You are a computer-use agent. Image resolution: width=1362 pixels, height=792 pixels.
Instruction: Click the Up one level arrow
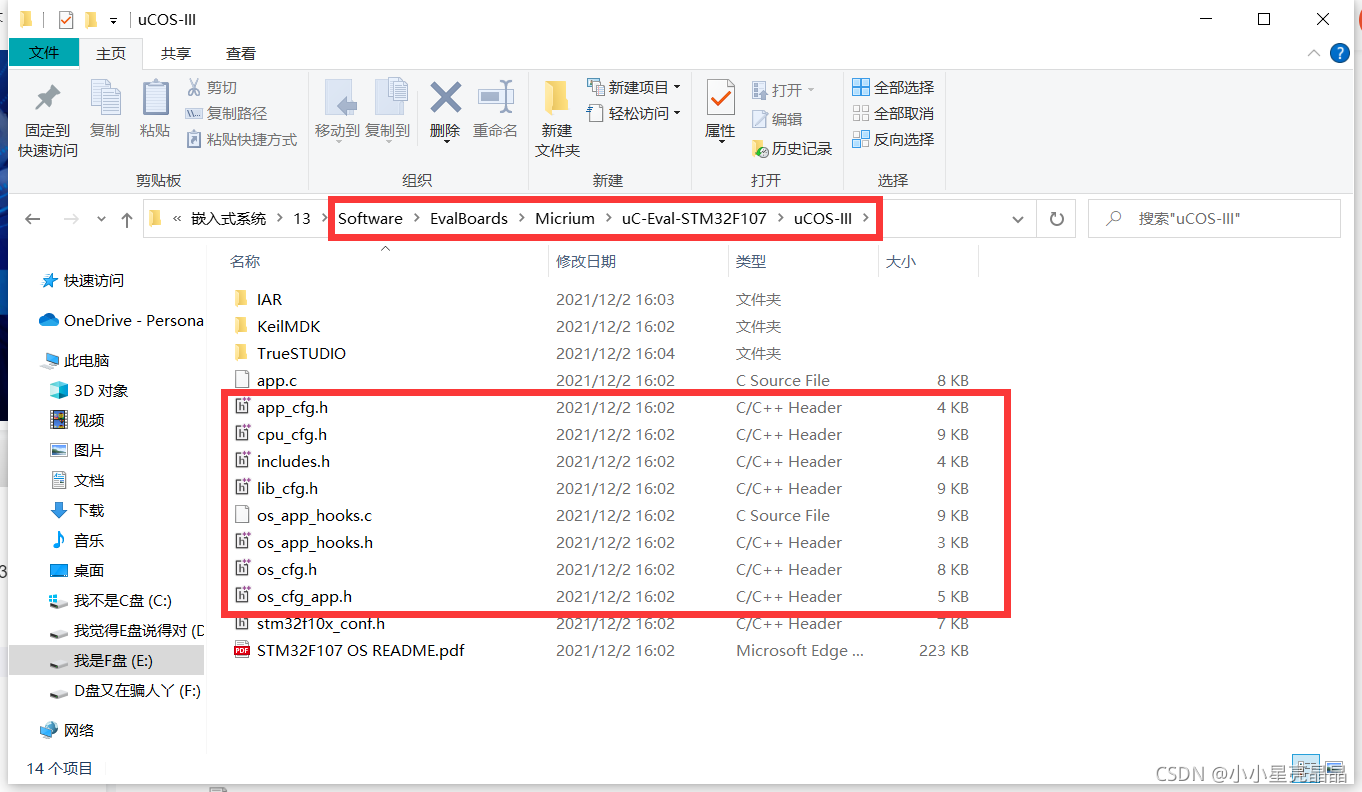126,219
